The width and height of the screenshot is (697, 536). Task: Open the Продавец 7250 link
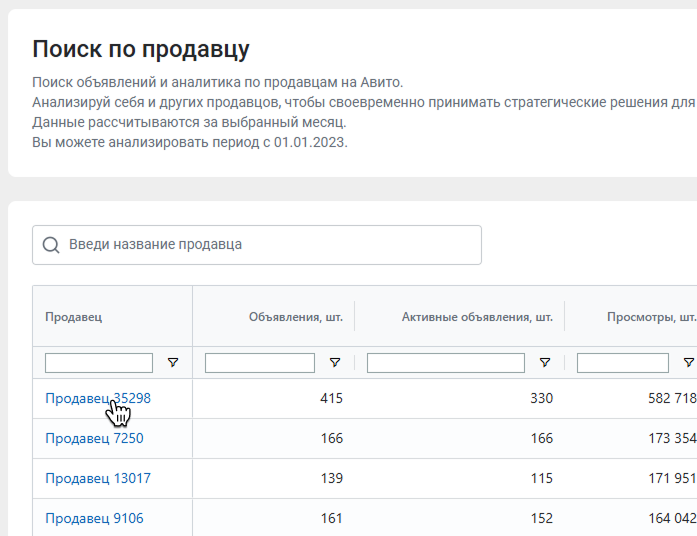pyautogui.click(x=94, y=438)
